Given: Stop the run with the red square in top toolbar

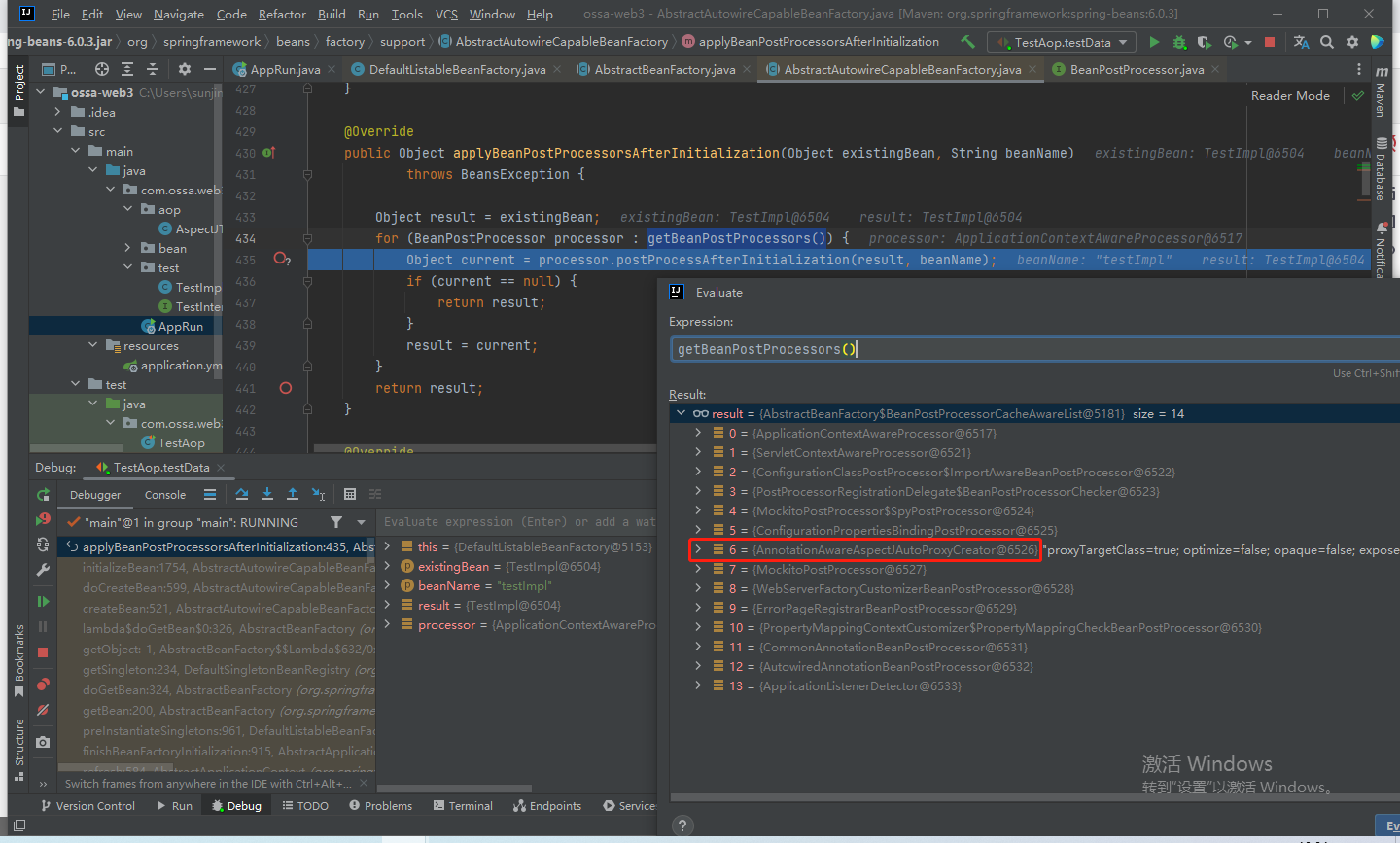Looking at the screenshot, I should [x=1269, y=42].
